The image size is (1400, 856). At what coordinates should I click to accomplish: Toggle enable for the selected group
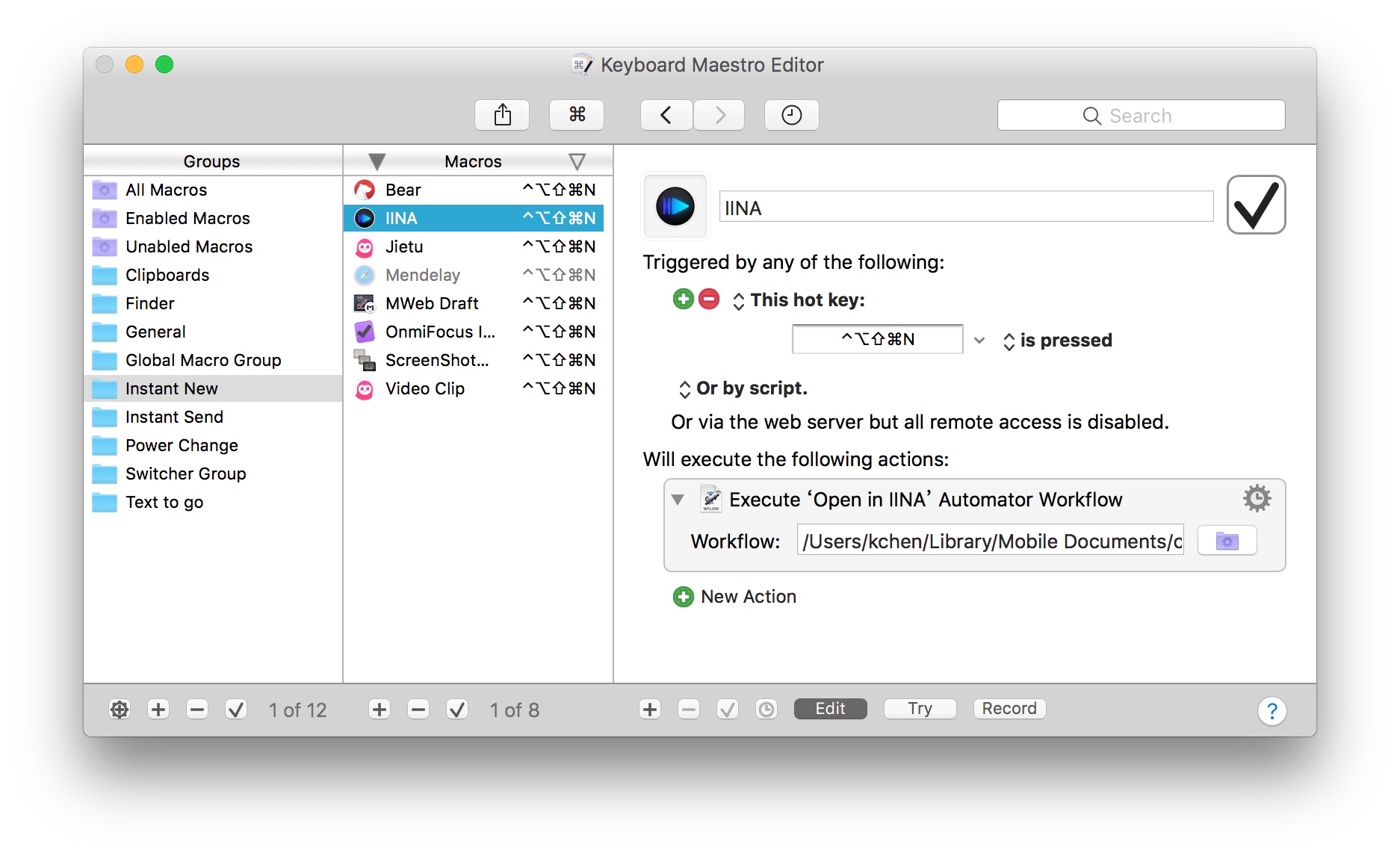[236, 710]
